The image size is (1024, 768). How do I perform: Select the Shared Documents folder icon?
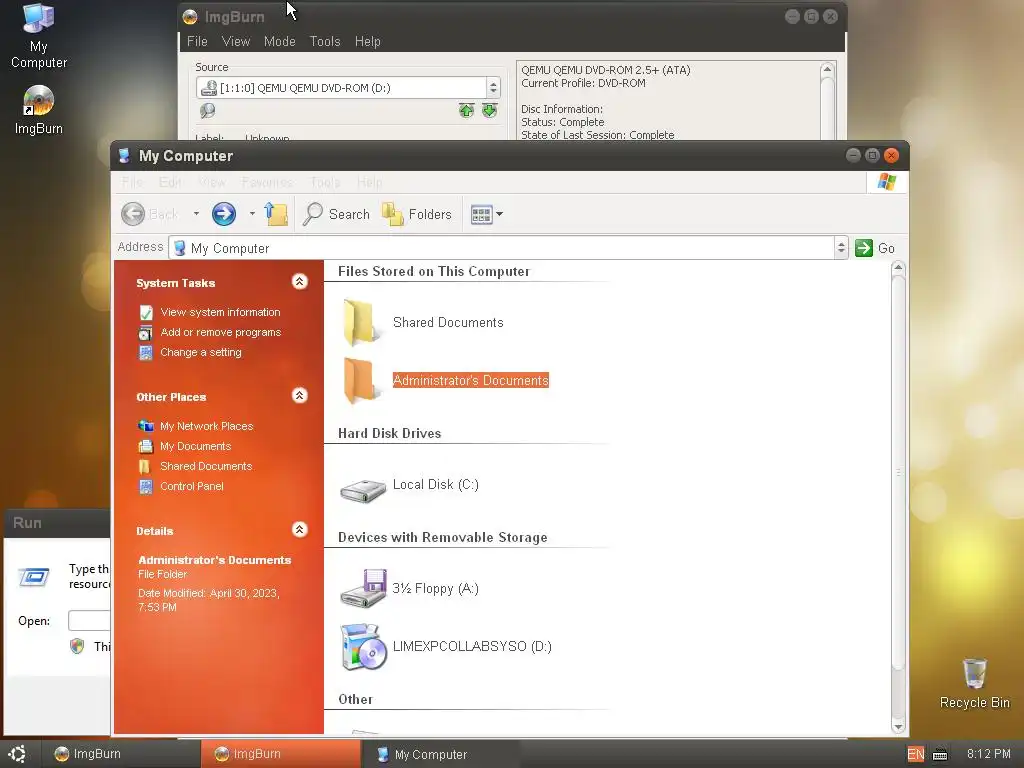pos(361,322)
